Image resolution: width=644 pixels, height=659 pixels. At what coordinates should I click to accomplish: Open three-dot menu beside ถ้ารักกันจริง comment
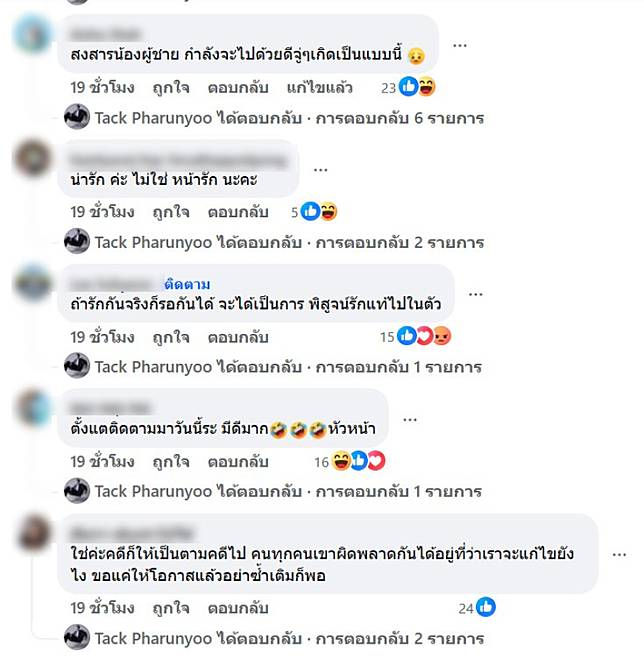click(475, 294)
